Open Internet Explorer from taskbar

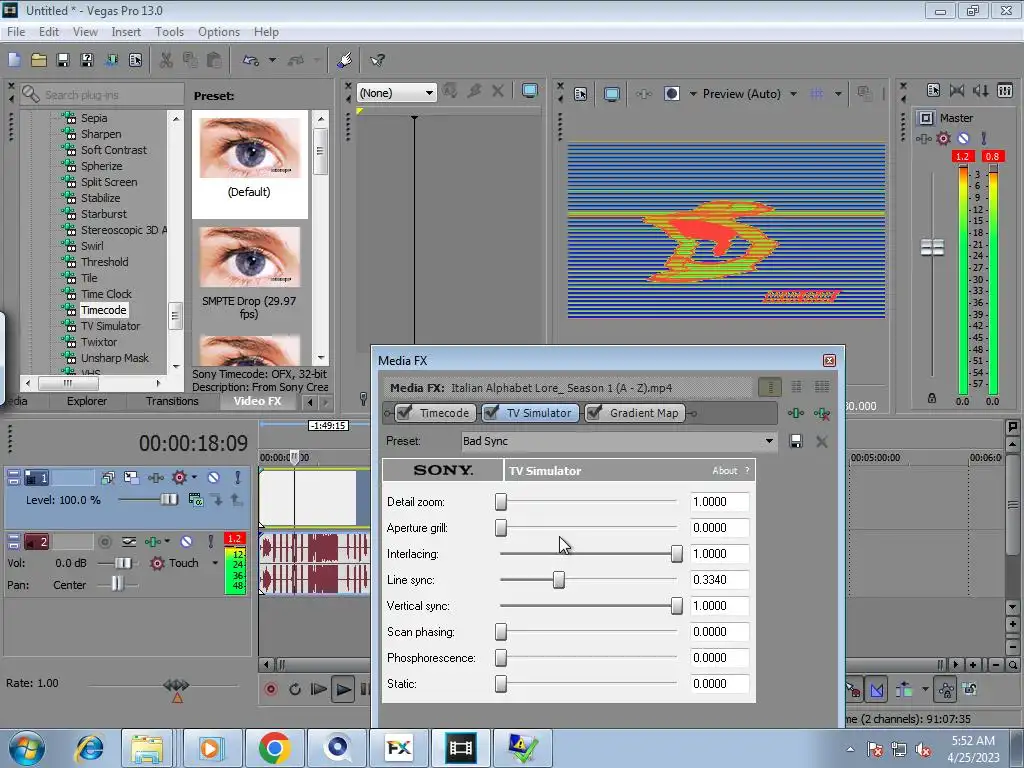coord(89,748)
